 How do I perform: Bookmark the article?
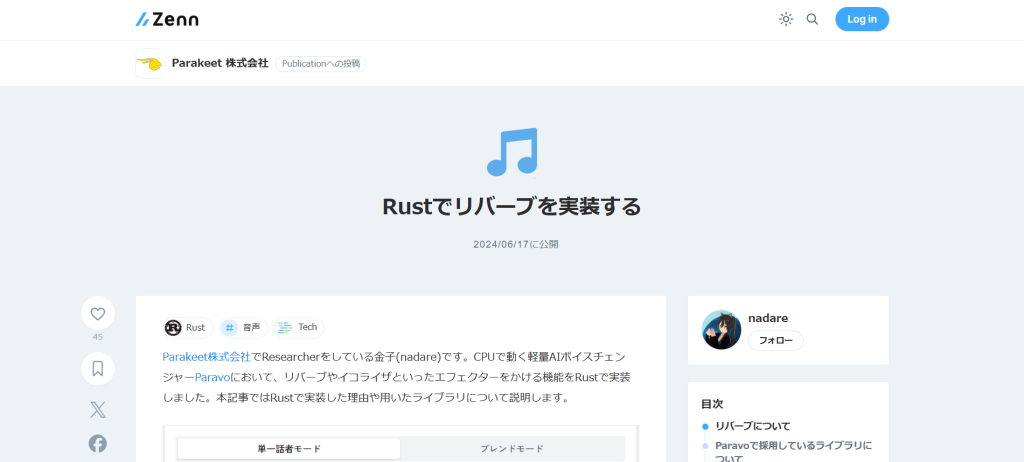click(98, 368)
